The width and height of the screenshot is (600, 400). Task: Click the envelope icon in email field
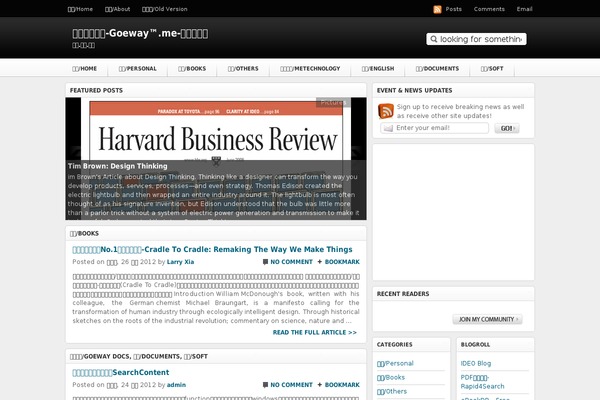[x=388, y=128]
